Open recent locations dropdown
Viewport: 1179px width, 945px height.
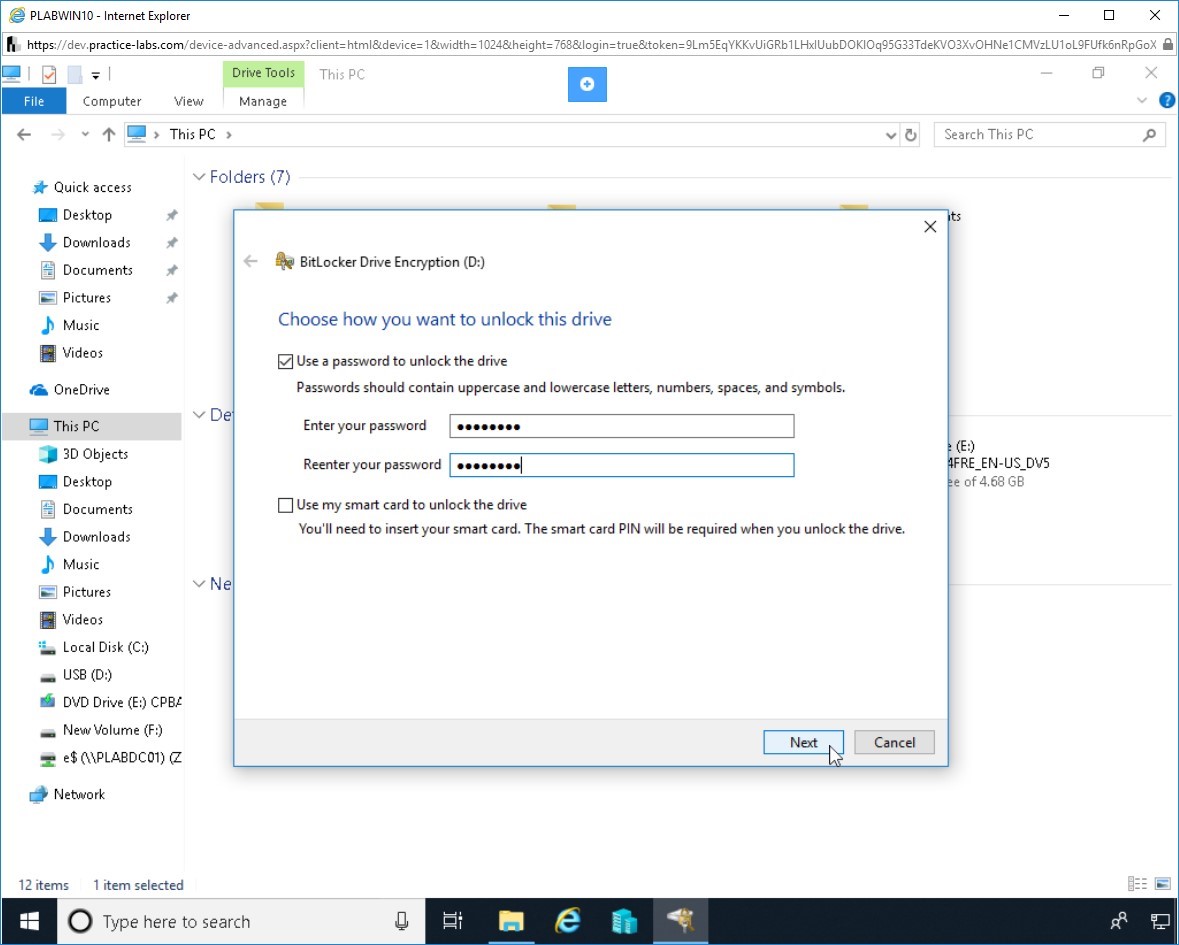pos(85,135)
